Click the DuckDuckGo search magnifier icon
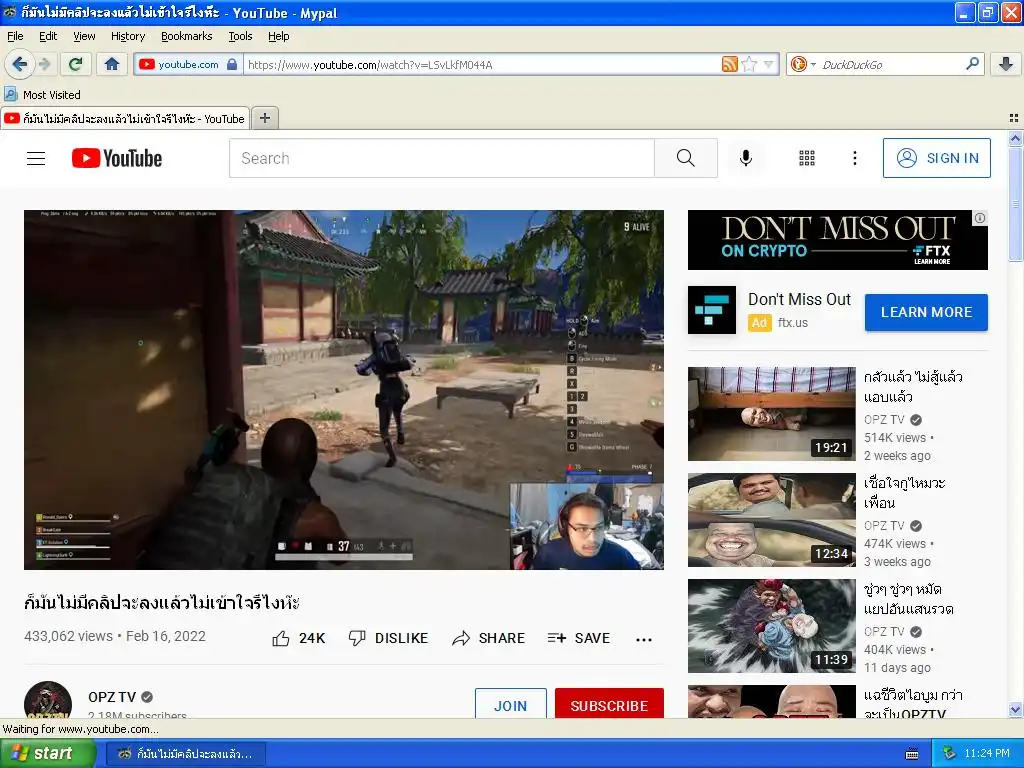1024x768 pixels. click(972, 64)
